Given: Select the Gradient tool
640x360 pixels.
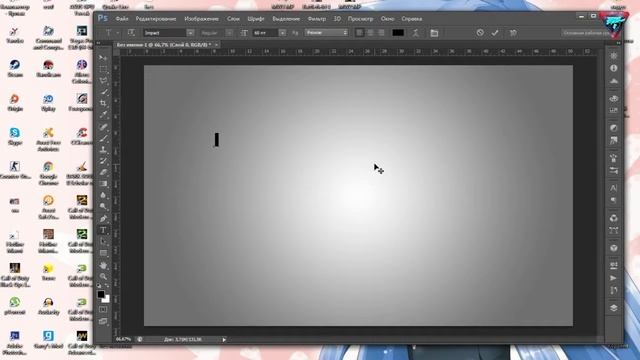Looking at the screenshot, I should point(103,184).
